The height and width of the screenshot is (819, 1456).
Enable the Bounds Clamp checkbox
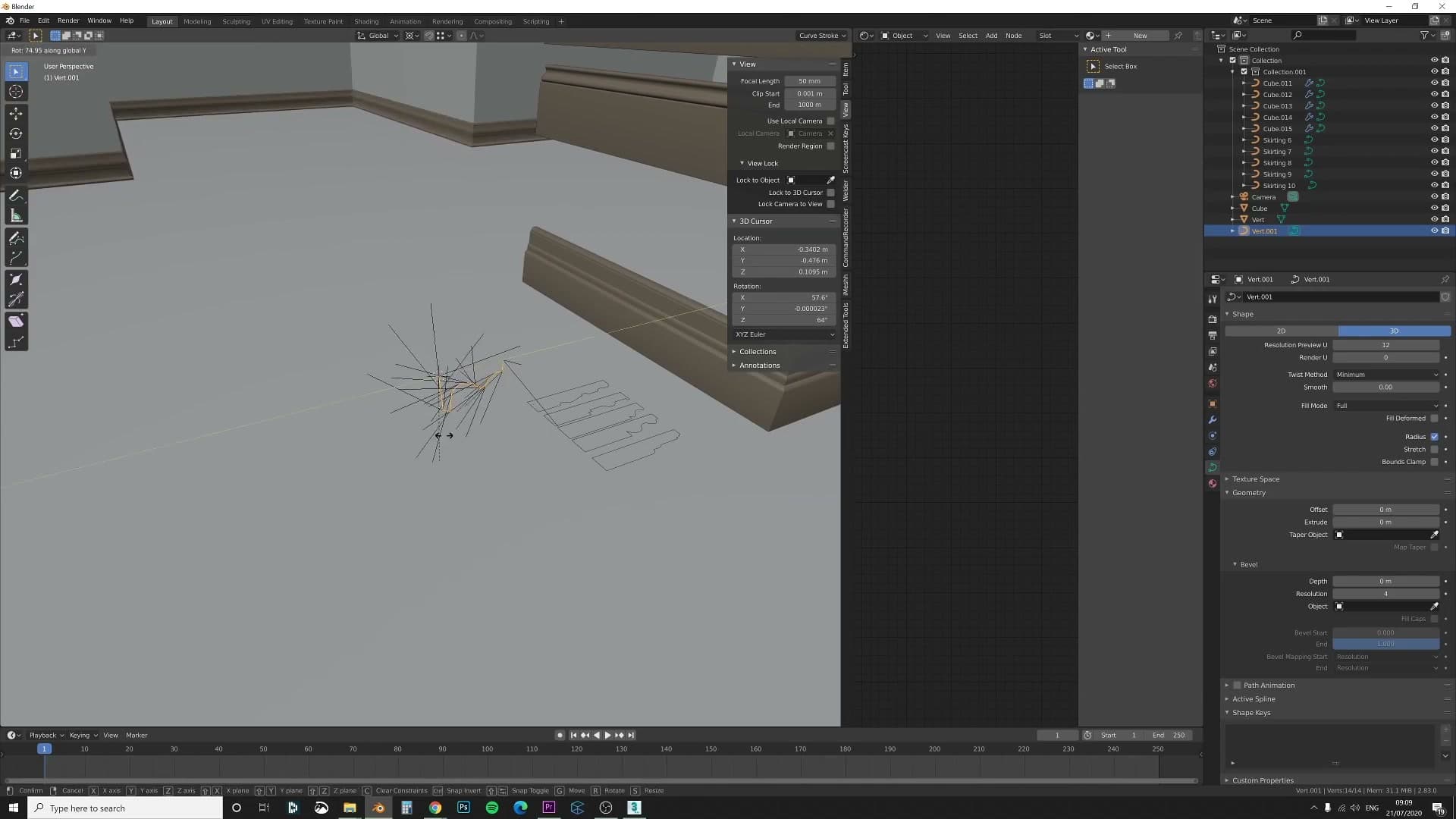click(1434, 462)
